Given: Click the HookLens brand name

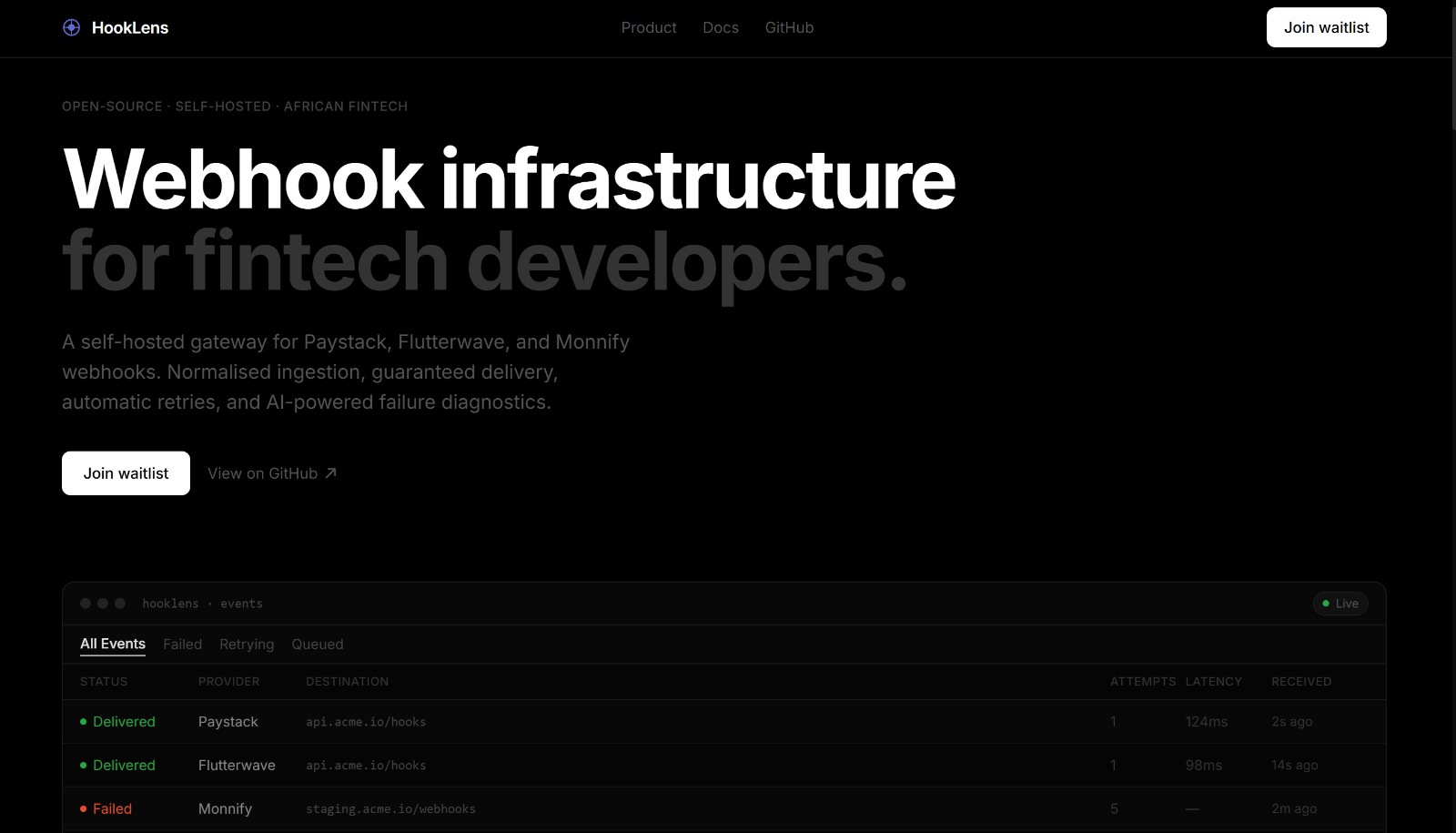Looking at the screenshot, I should (130, 27).
